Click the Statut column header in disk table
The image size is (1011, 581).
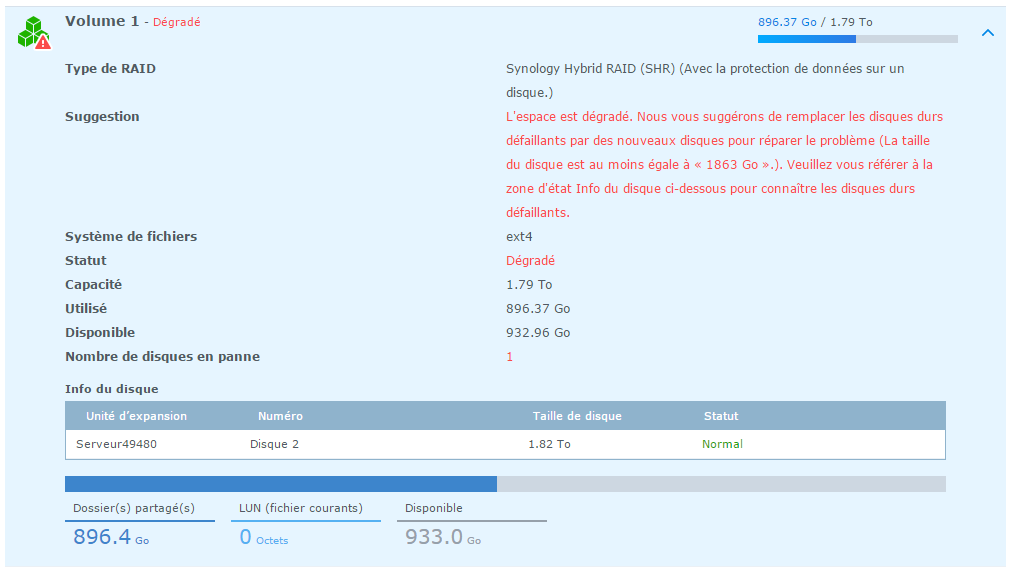721,416
